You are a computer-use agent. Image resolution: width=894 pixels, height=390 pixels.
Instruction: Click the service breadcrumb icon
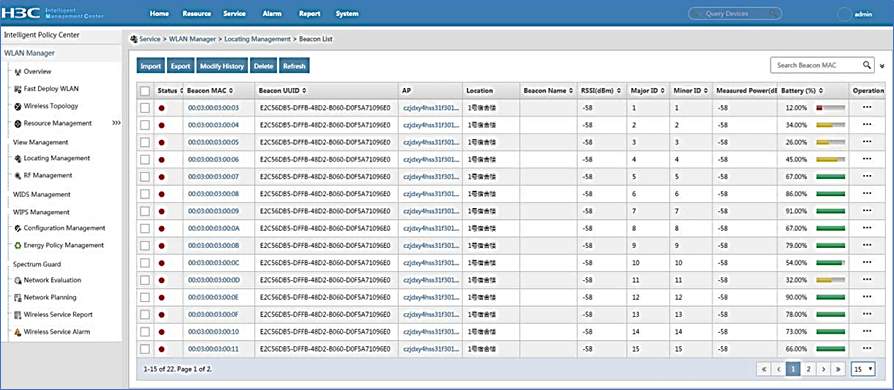pyautogui.click(x=134, y=39)
